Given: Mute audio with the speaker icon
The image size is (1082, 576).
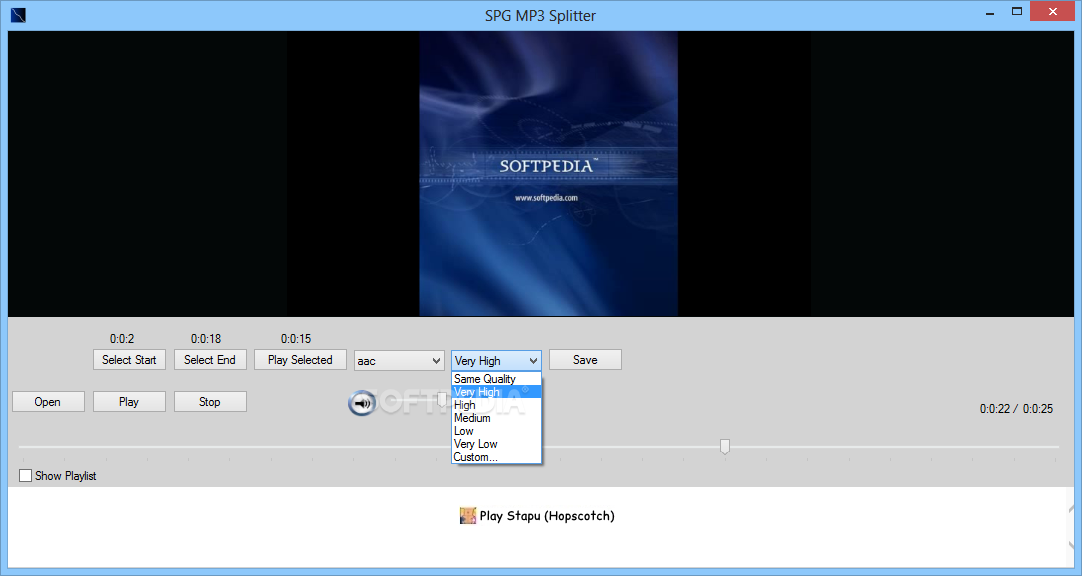Looking at the screenshot, I should (x=362, y=403).
